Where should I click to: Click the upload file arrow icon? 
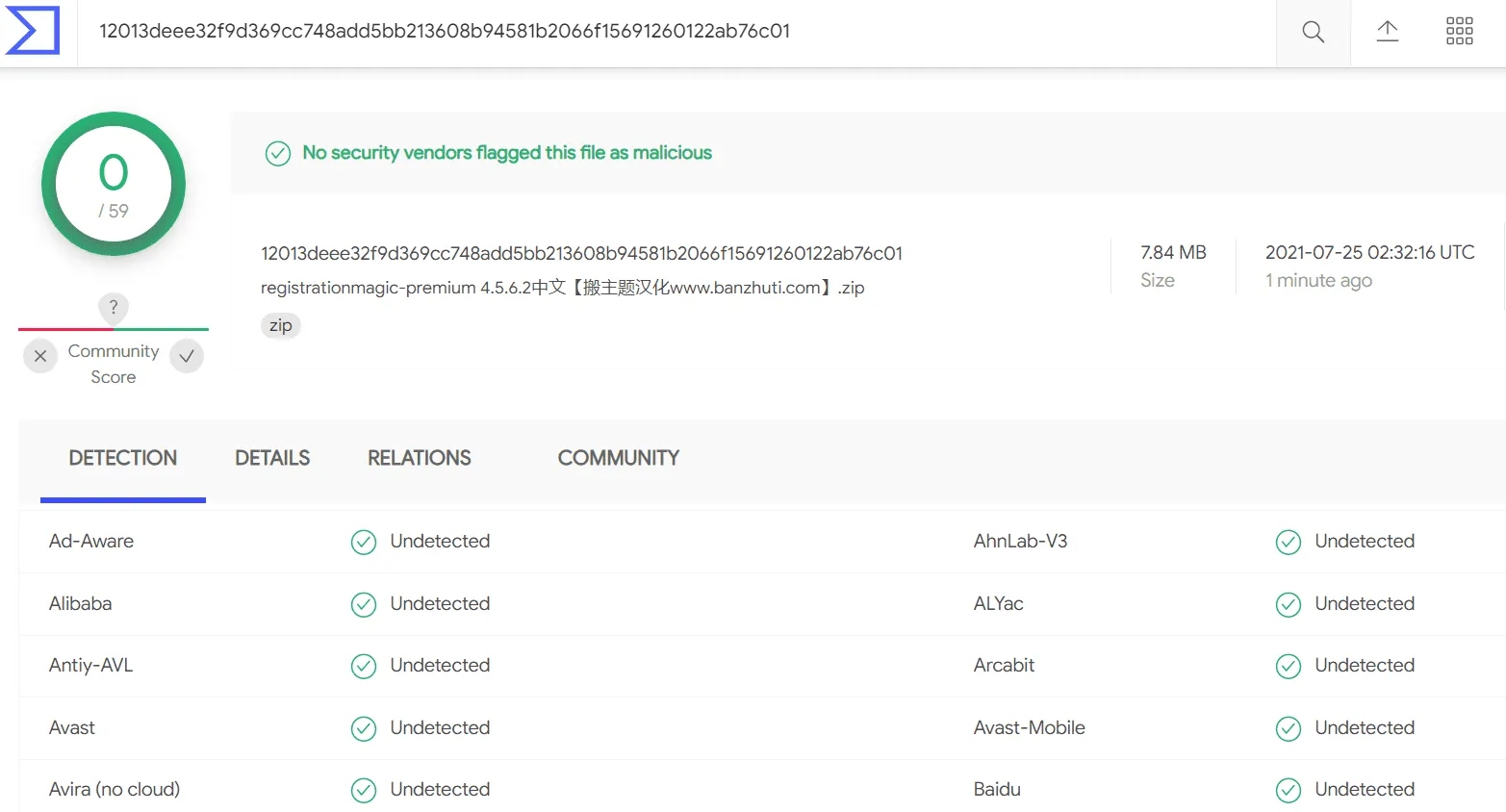point(1387,31)
